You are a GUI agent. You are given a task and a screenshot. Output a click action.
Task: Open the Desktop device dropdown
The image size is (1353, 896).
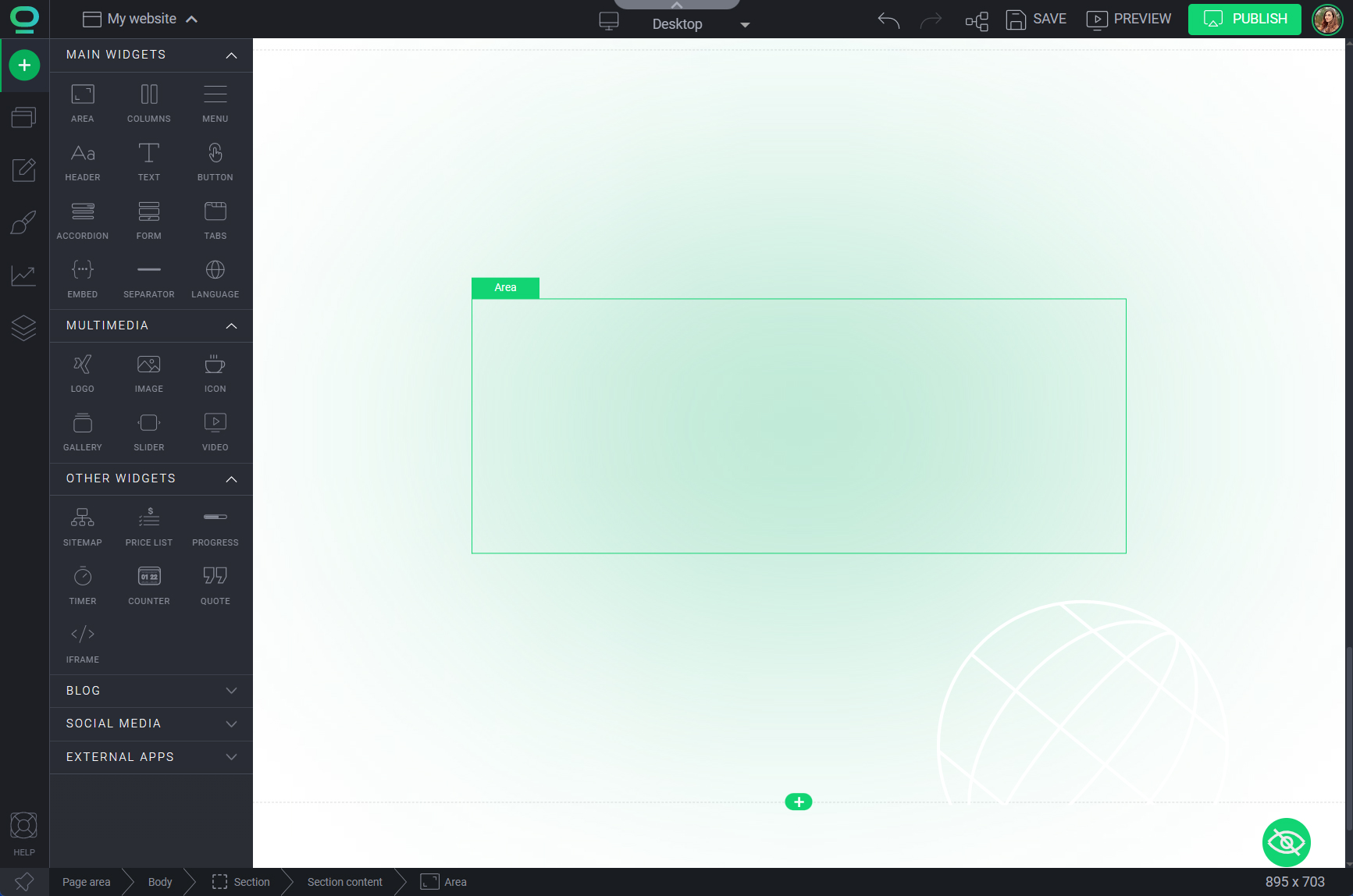pos(700,24)
